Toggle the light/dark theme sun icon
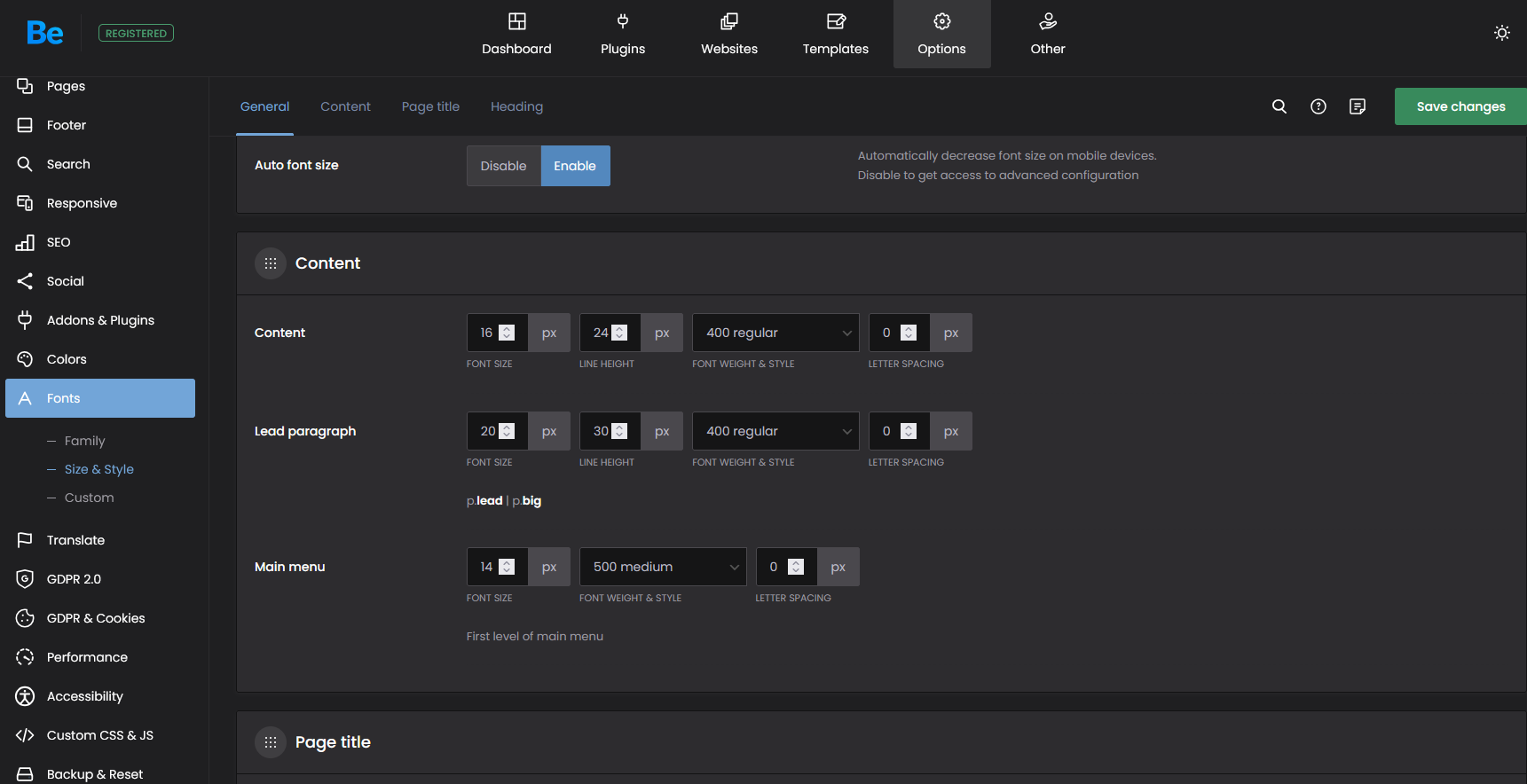The height and width of the screenshot is (784, 1527). point(1501,33)
